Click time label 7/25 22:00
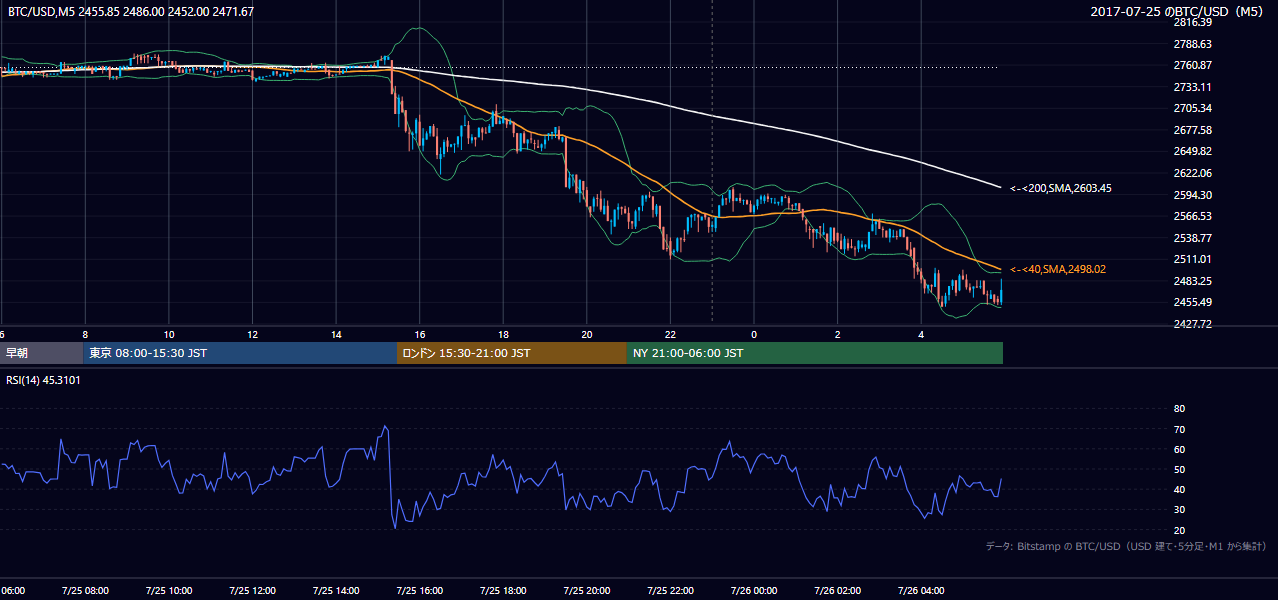The width and height of the screenshot is (1278, 600). point(670,590)
